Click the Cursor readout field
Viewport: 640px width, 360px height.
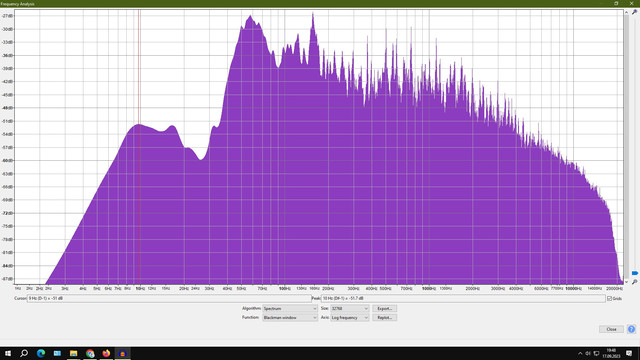pos(169,298)
